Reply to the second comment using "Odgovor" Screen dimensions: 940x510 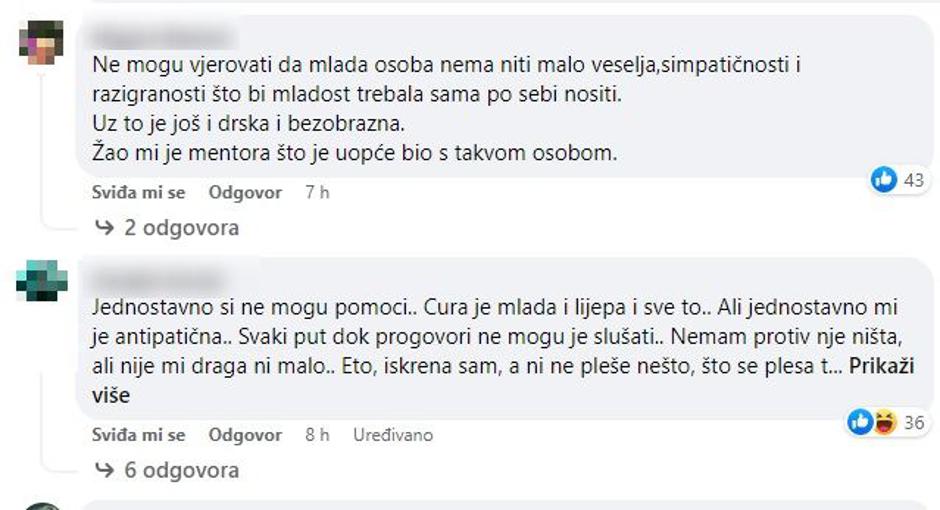tap(245, 435)
